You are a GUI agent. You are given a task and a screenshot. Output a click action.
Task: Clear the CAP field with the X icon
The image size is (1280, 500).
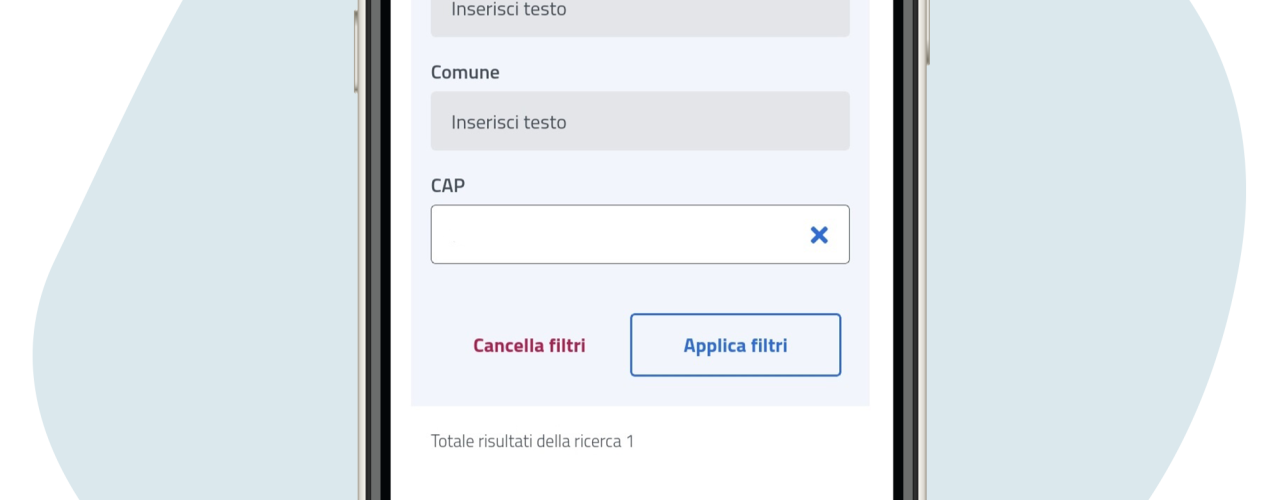coord(819,235)
